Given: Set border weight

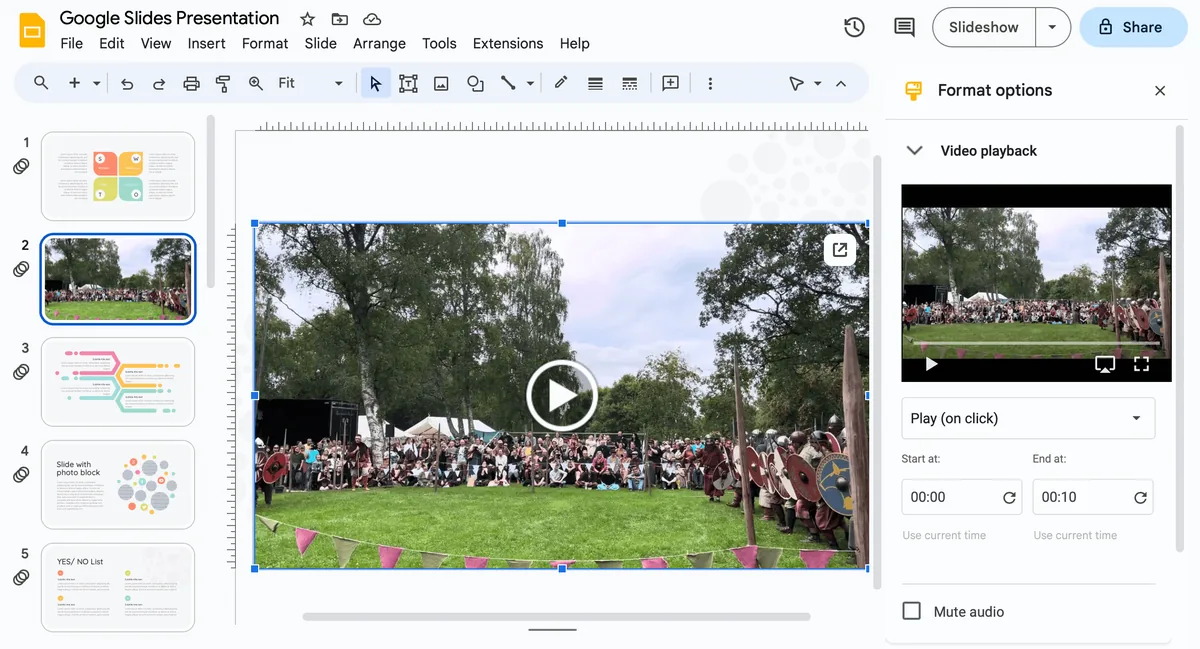Looking at the screenshot, I should coord(595,83).
